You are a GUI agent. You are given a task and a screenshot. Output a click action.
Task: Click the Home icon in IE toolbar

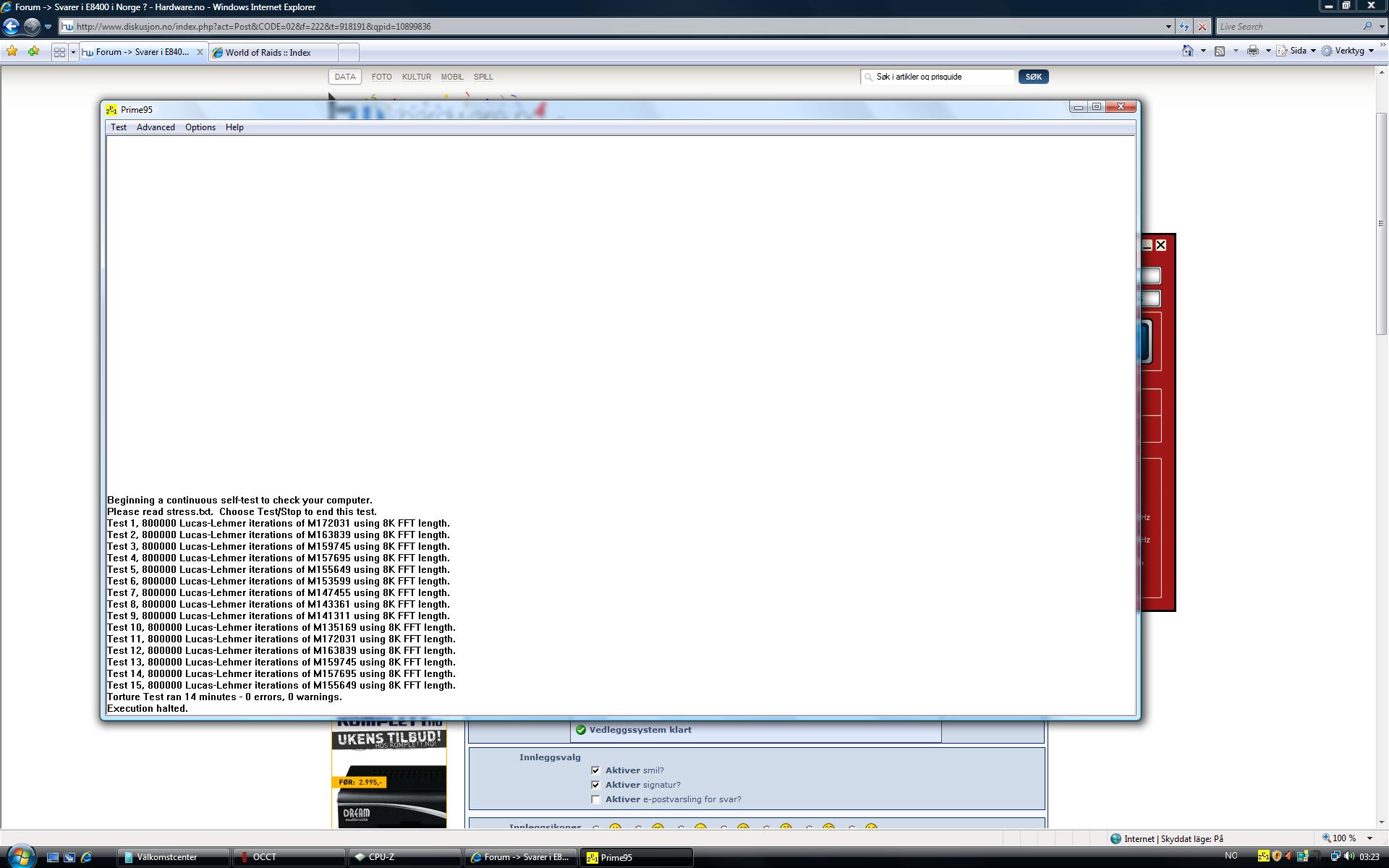pos(1187,51)
